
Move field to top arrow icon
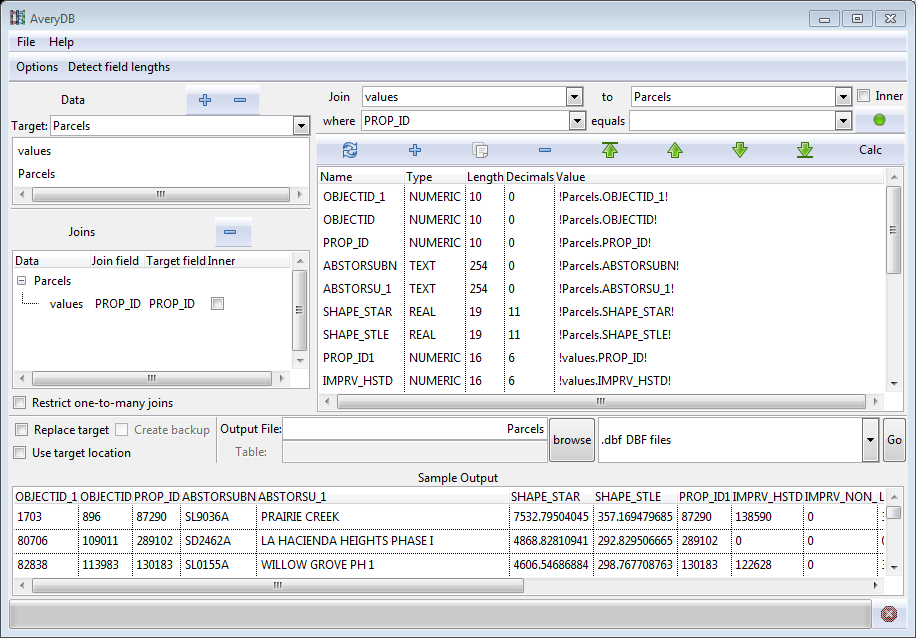click(610, 150)
